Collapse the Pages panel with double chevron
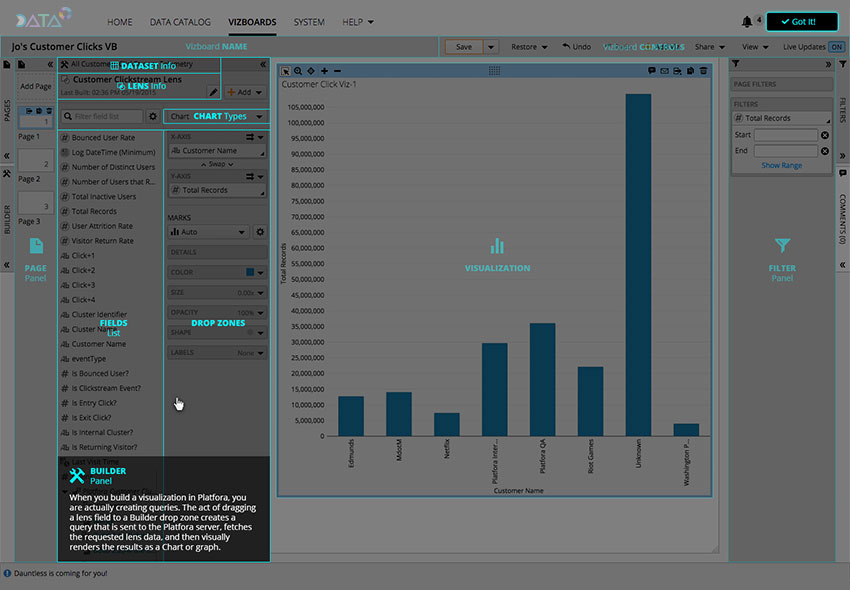850x590 pixels. pyautogui.click(x=50, y=65)
